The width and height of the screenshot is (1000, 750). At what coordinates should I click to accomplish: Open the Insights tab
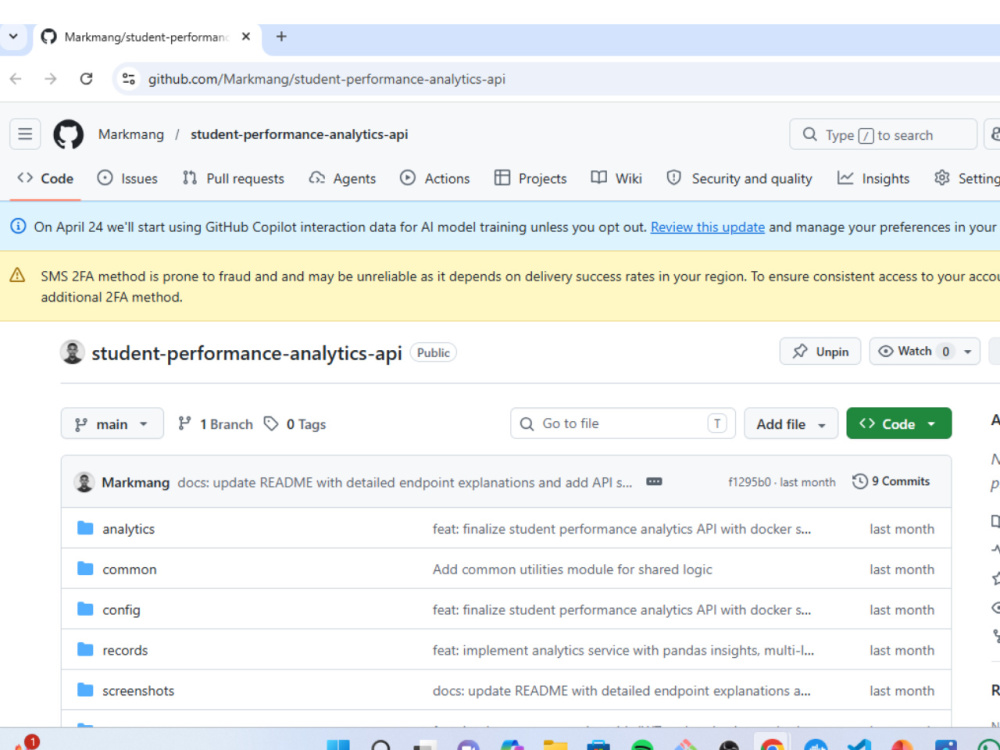click(x=873, y=179)
